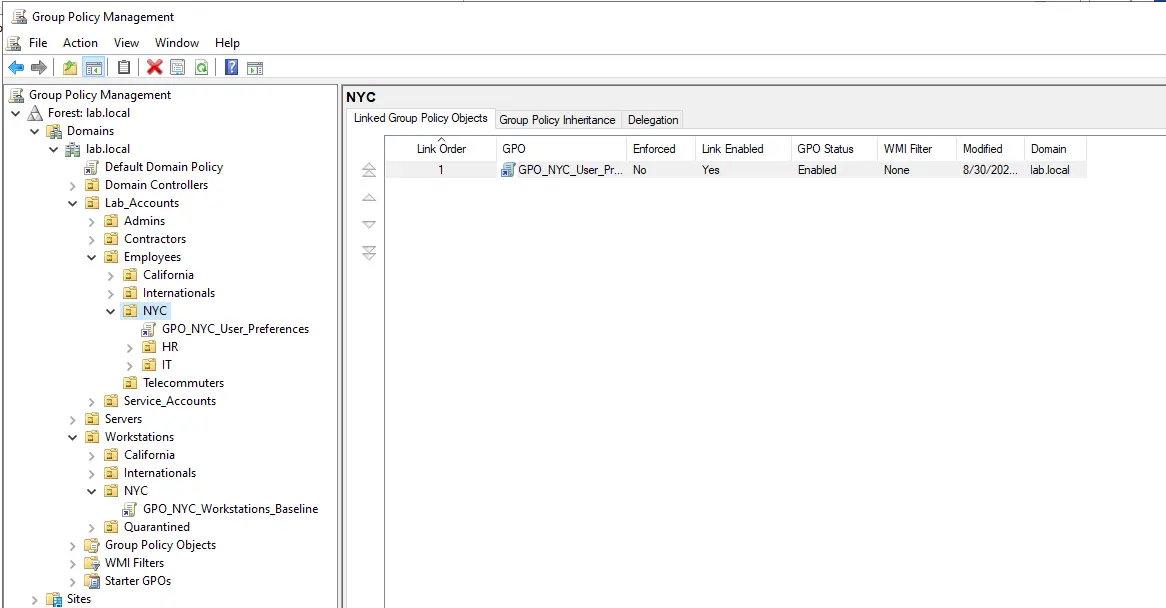Click the '8/30/202...' Modified cell

[990, 170]
